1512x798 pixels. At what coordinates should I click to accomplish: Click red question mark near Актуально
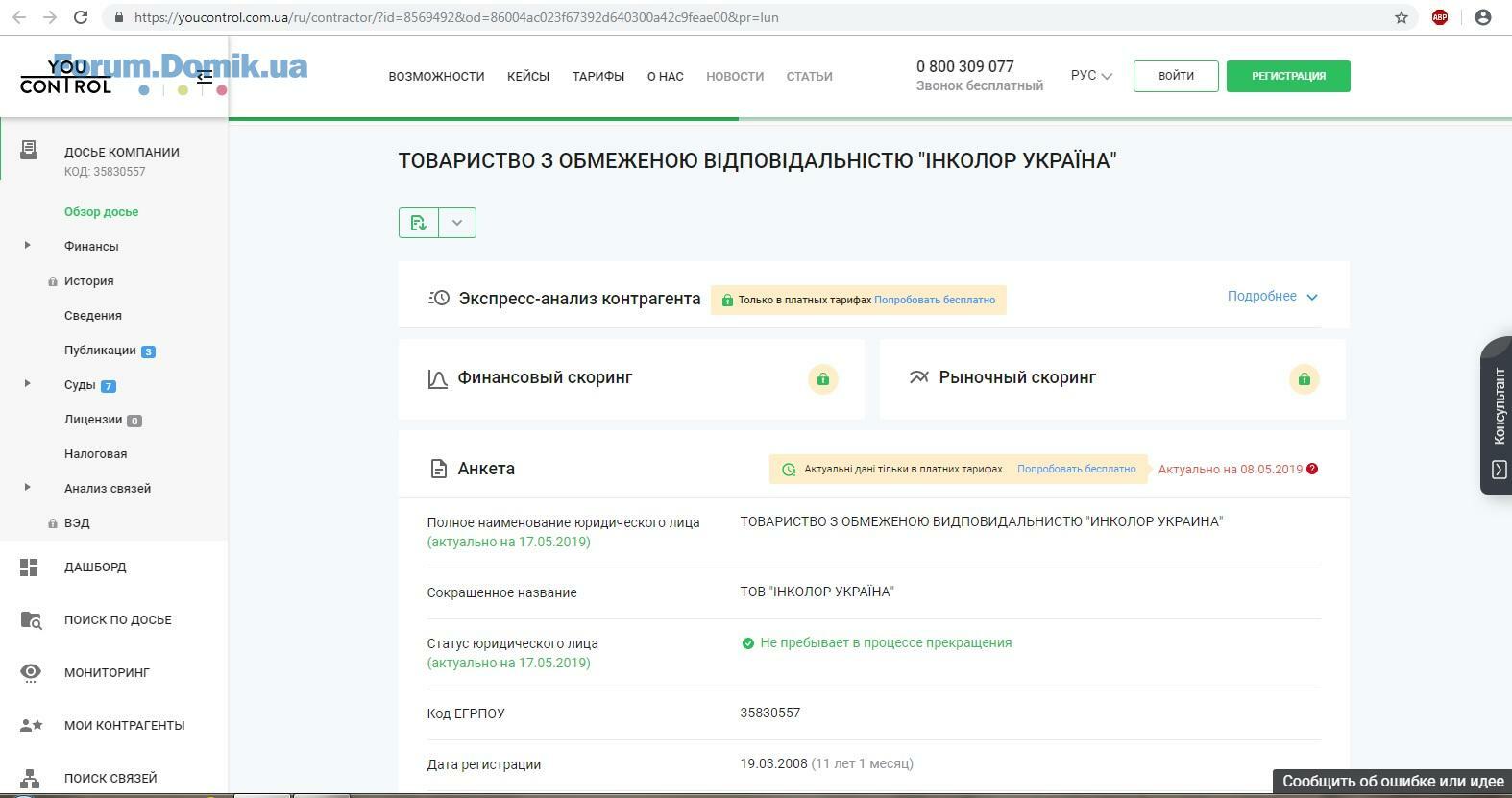click(x=1312, y=469)
